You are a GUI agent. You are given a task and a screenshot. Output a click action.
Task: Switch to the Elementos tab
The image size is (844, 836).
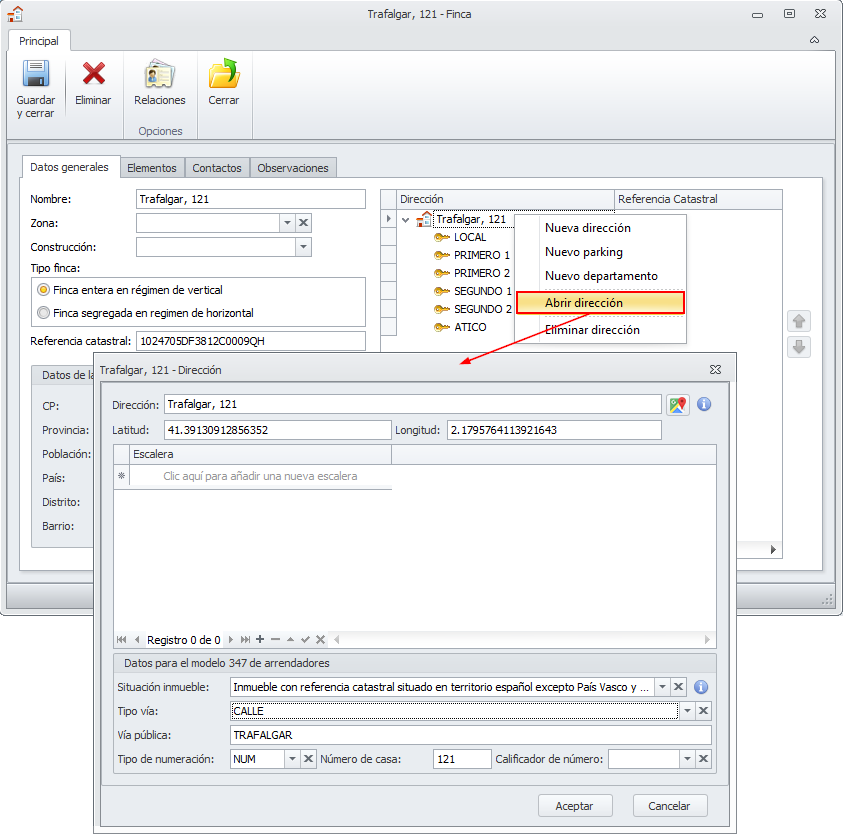pos(152,168)
